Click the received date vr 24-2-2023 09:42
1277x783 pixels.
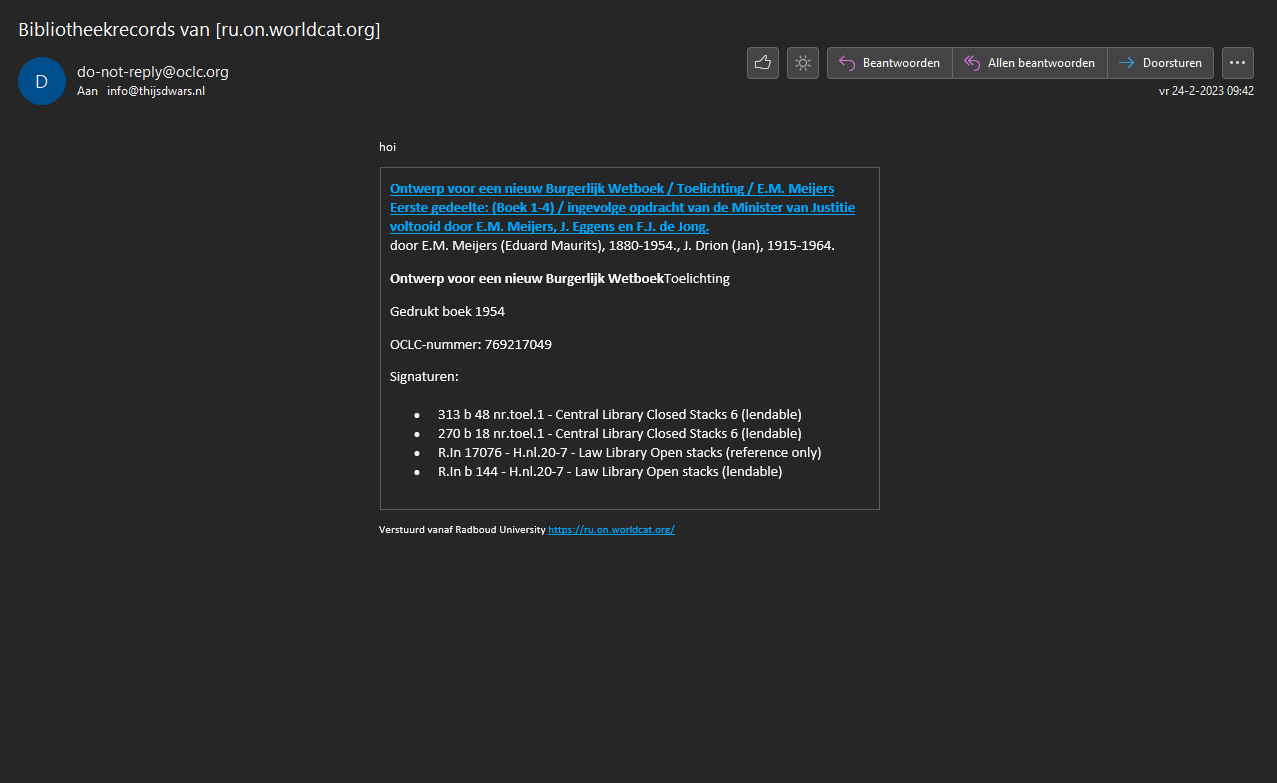click(1206, 91)
